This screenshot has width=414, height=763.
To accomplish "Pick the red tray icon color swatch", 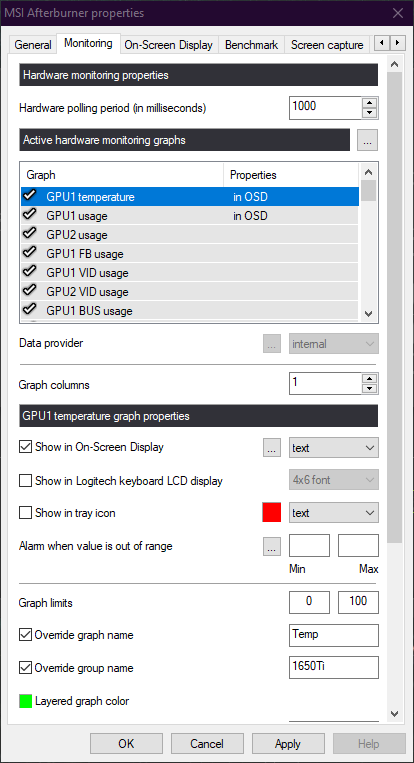I will click(x=272, y=513).
